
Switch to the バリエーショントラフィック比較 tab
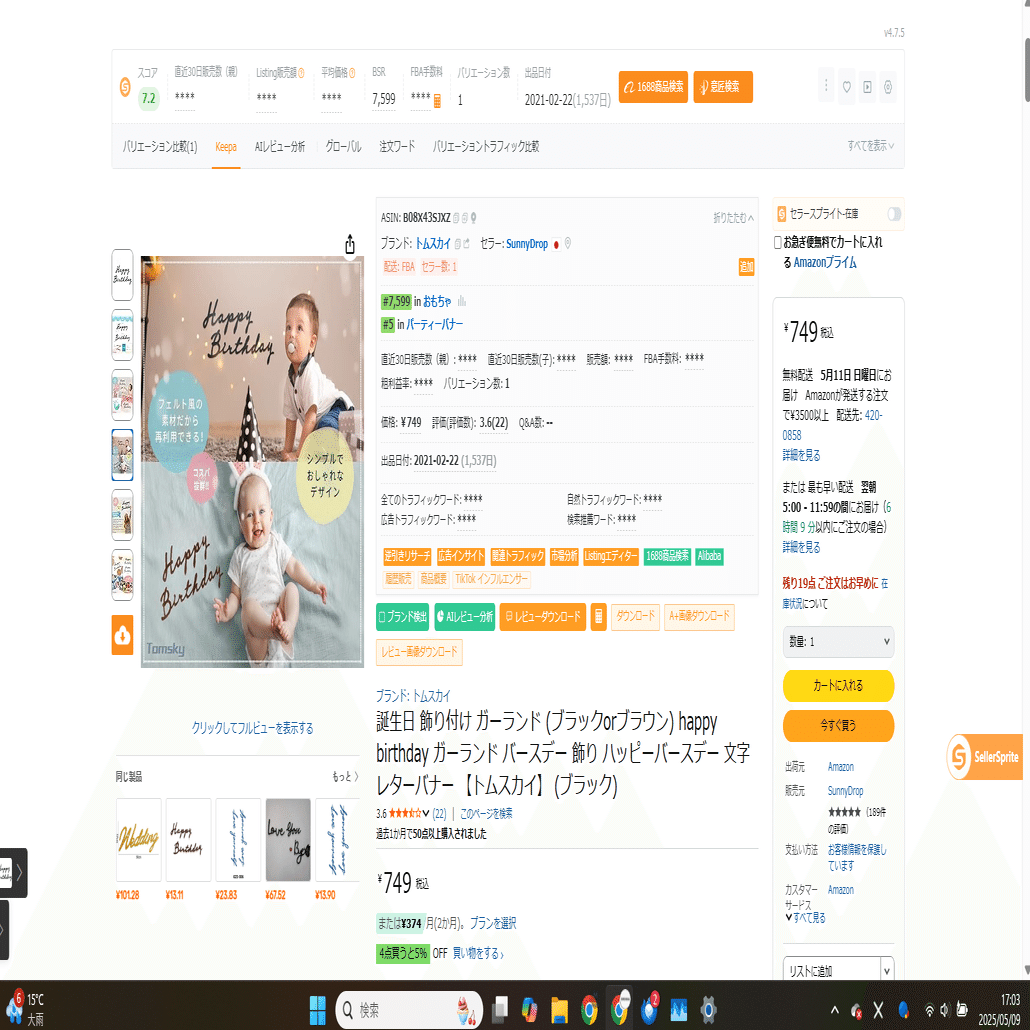(x=486, y=146)
